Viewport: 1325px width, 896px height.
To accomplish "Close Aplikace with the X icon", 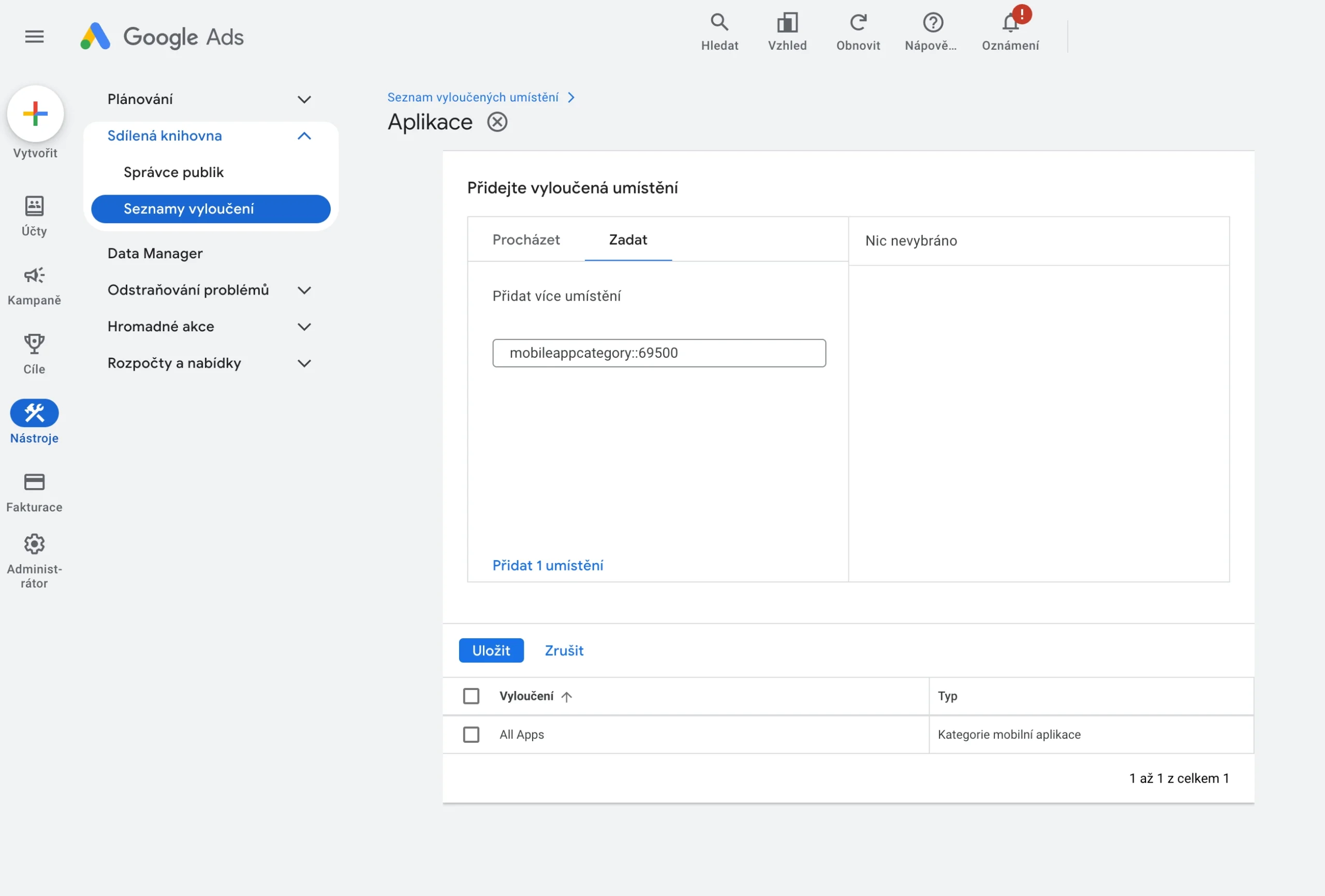I will (x=496, y=122).
